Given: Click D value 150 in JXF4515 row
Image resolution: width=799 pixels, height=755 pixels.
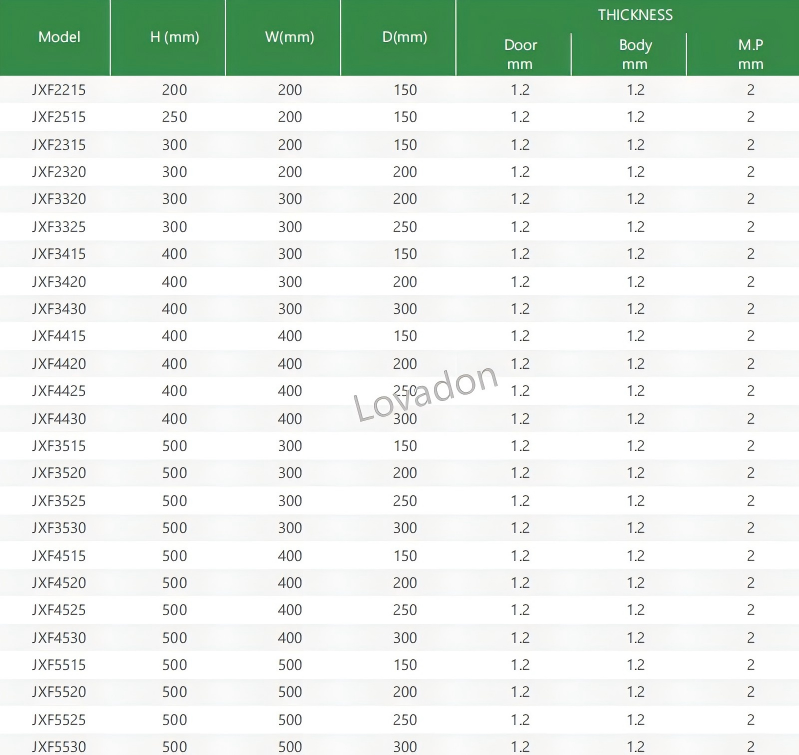Looking at the screenshot, I should [x=405, y=556].
